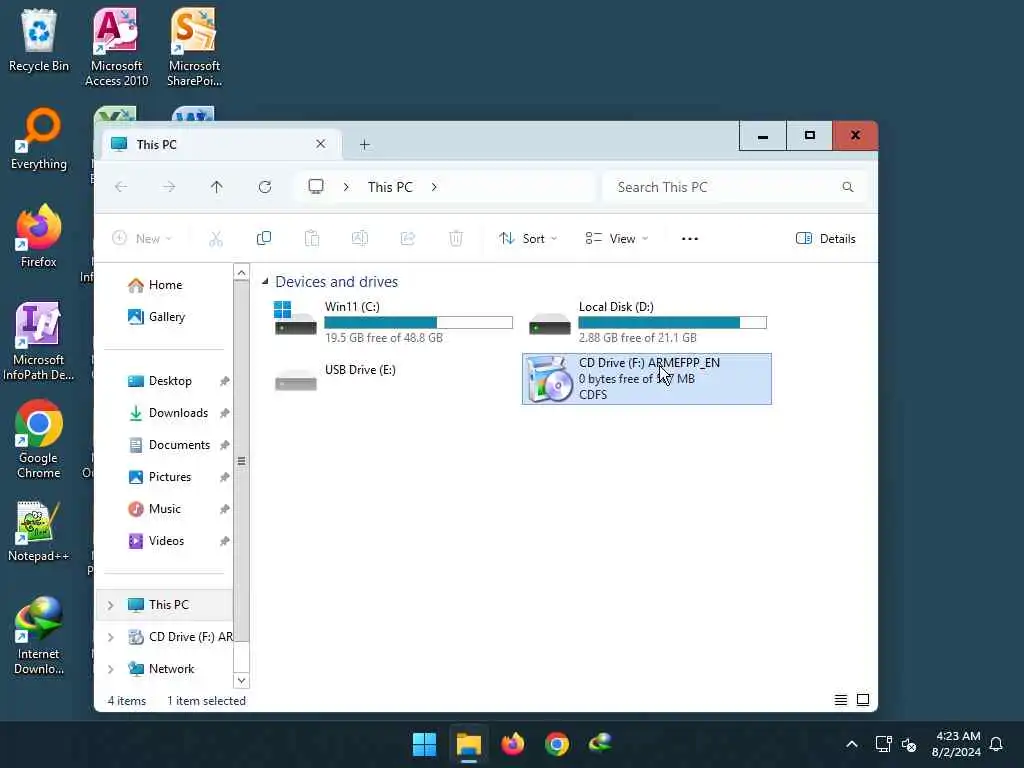Open Desktop quick access folder
The image size is (1024, 768).
[x=170, y=381]
